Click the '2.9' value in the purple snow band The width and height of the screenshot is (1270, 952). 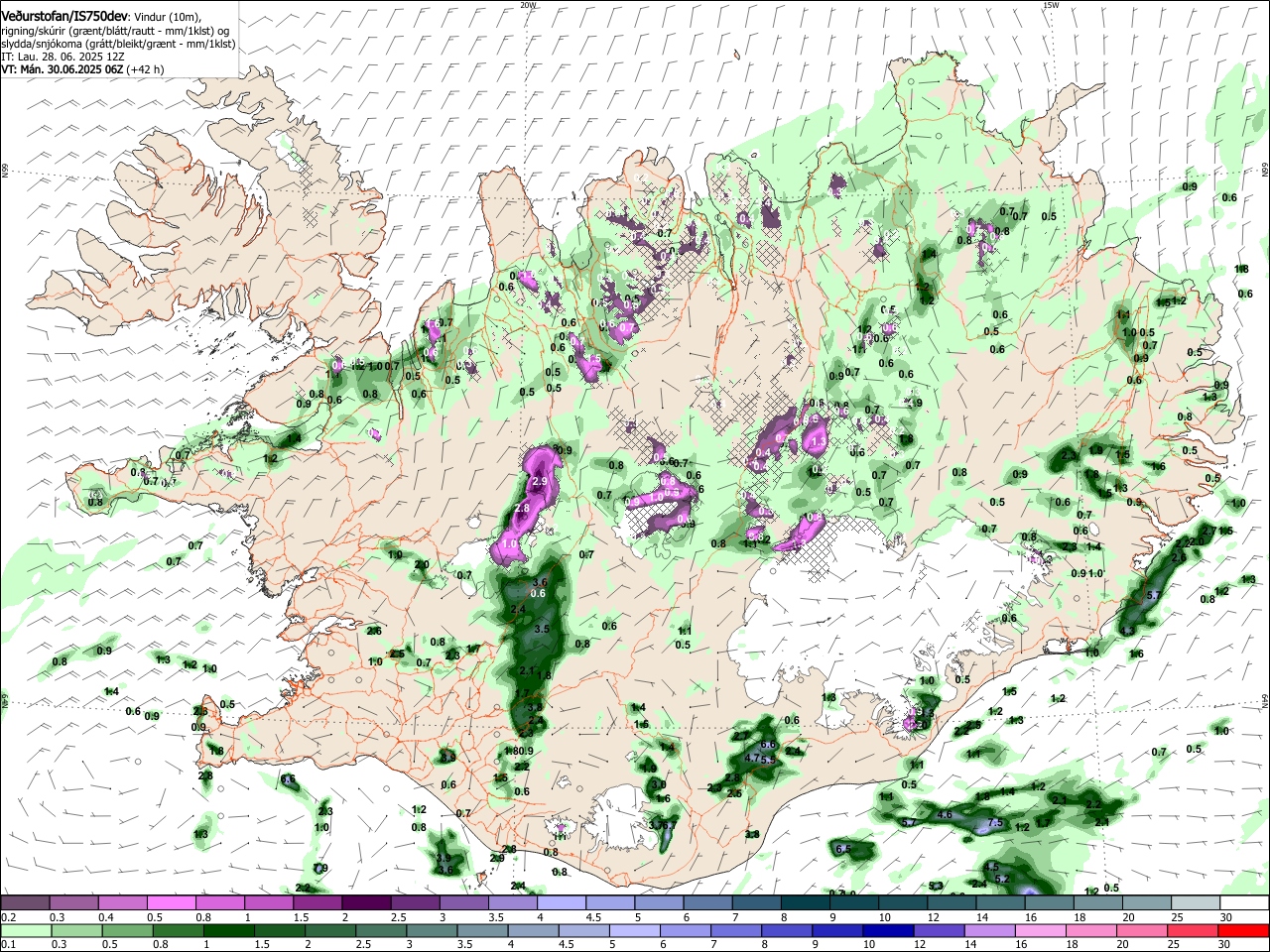coord(541,481)
